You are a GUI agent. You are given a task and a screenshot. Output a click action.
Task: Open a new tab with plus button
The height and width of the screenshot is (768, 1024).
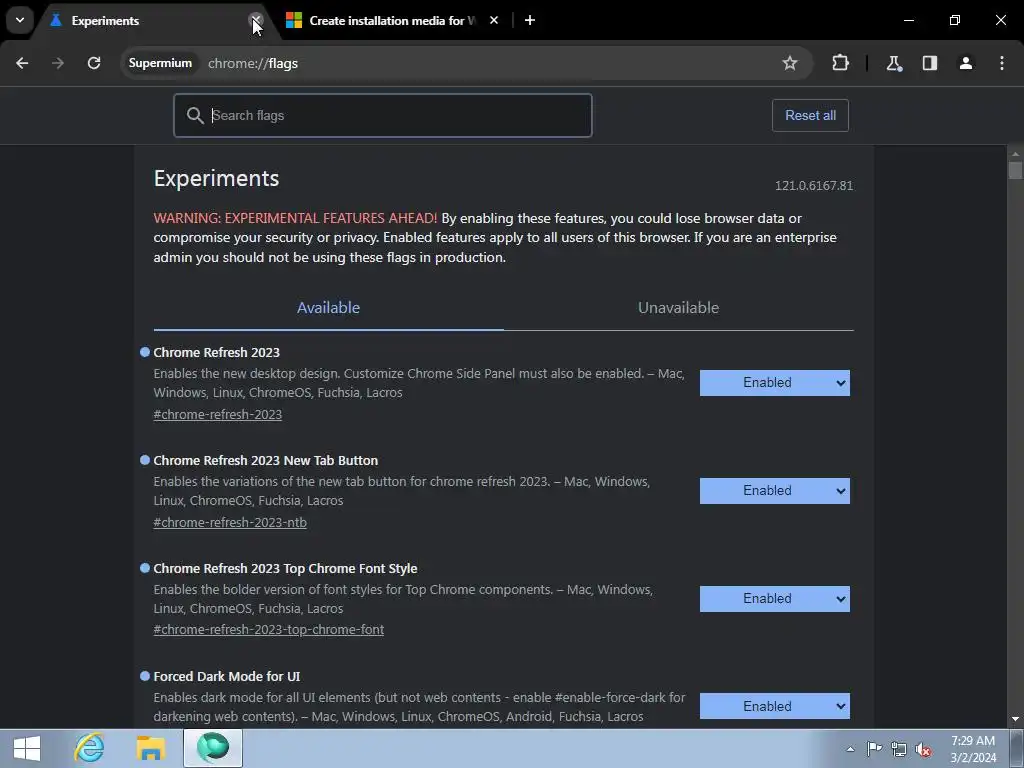[x=530, y=20]
